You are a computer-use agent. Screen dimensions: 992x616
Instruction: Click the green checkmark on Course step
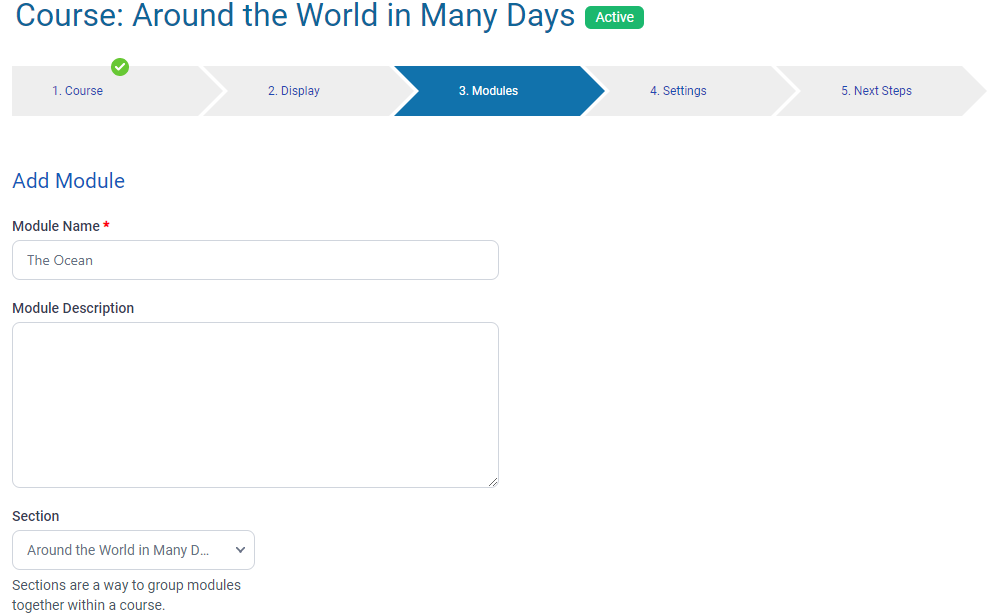(x=120, y=66)
